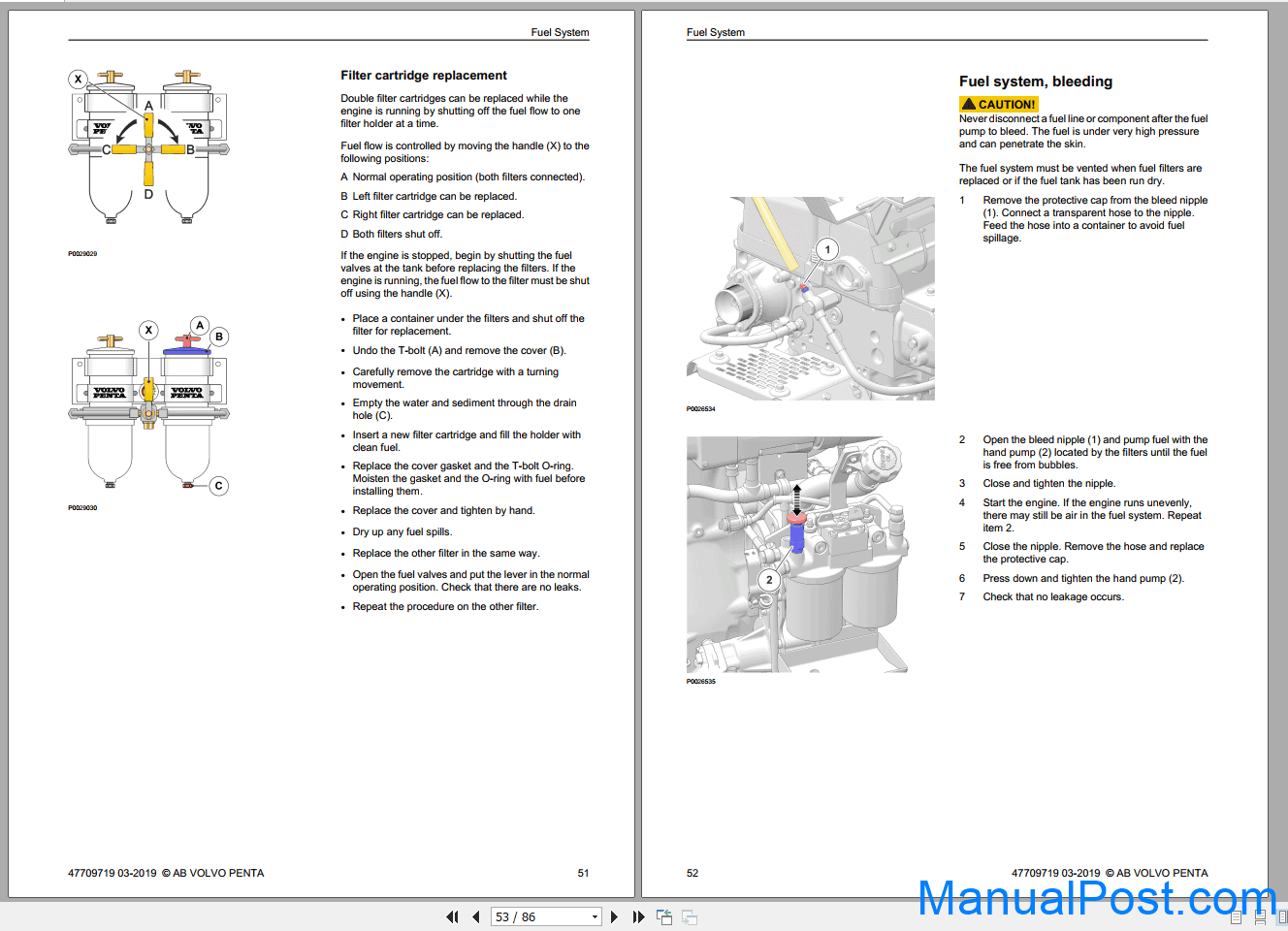Click page number 52 in right footer
This screenshot has height=931, width=1288.
(692, 873)
